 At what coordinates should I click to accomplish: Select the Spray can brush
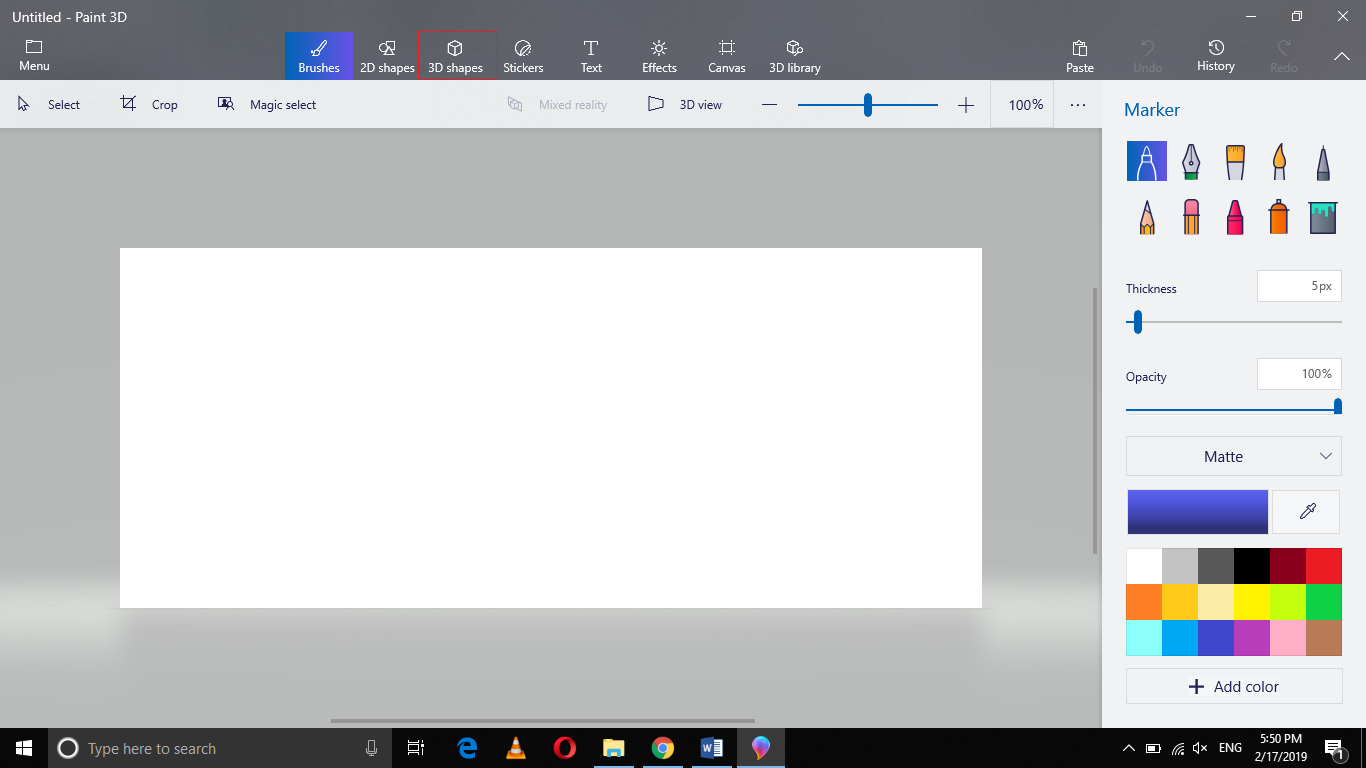[x=1278, y=216]
